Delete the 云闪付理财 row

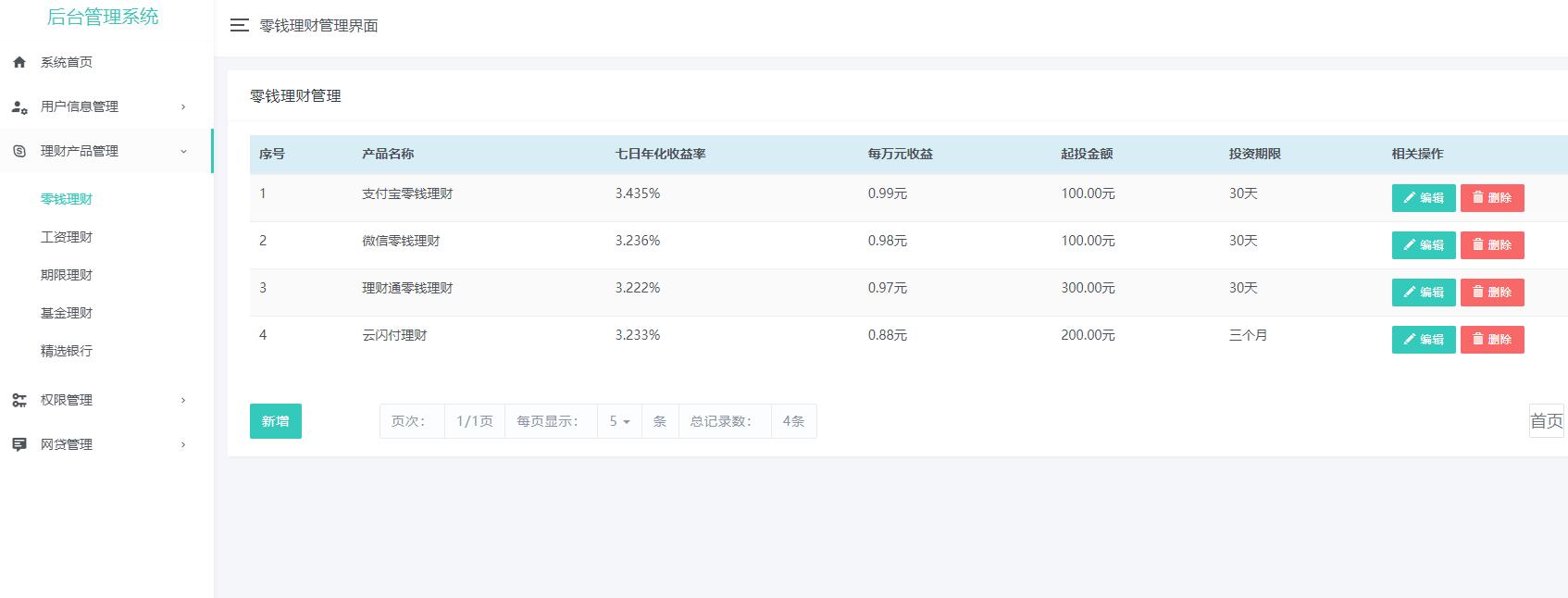[1492, 340]
